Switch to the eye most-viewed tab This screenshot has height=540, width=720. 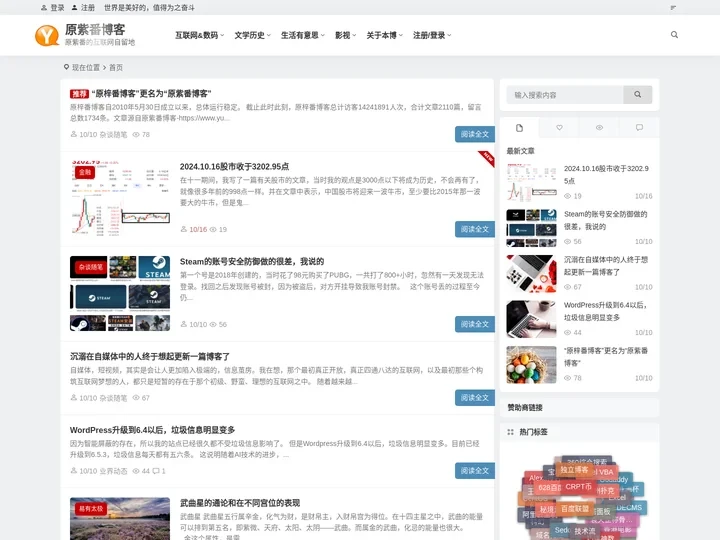pyautogui.click(x=599, y=128)
